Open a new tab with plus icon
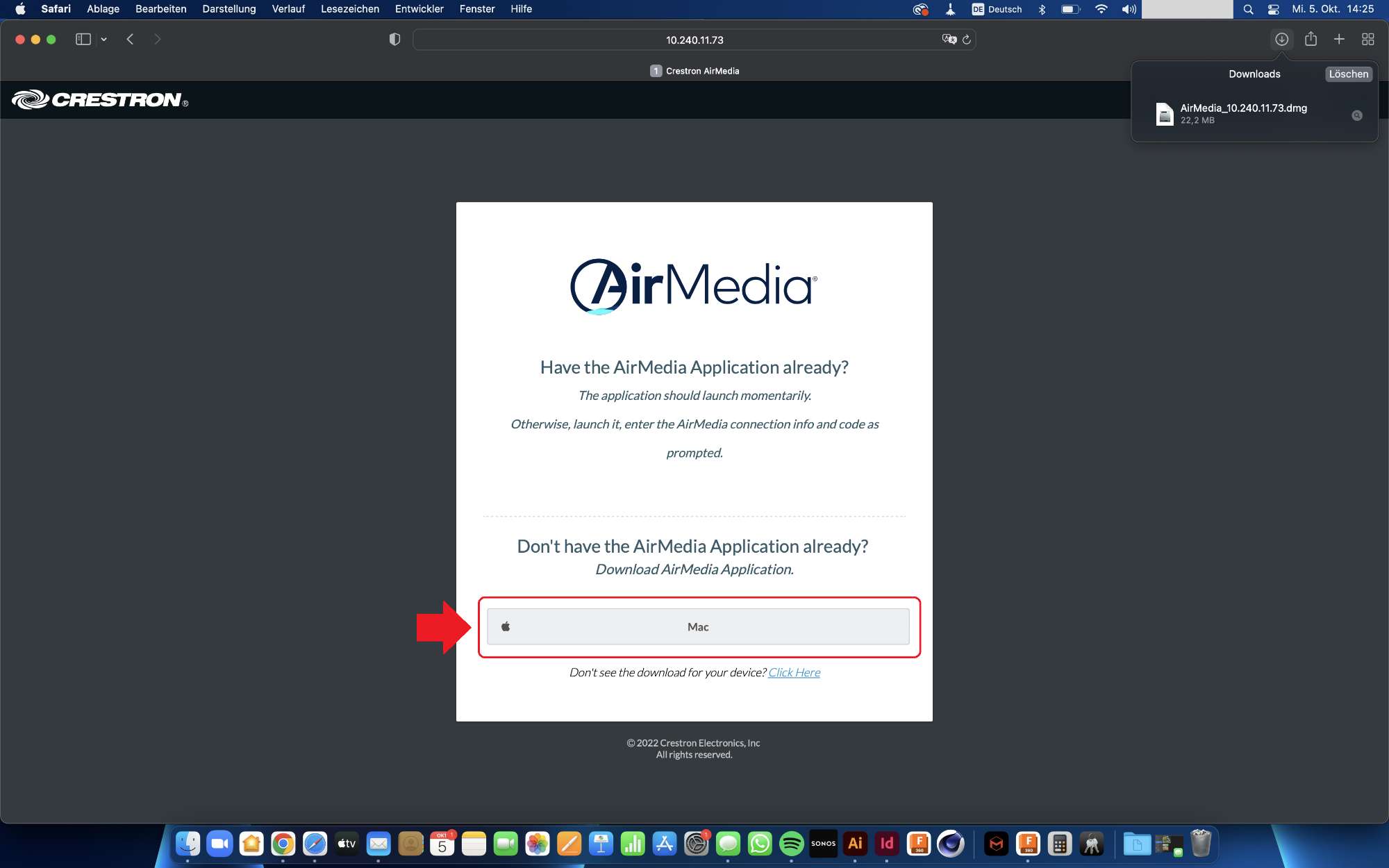Screen dimensions: 1389x868 click(x=1339, y=40)
